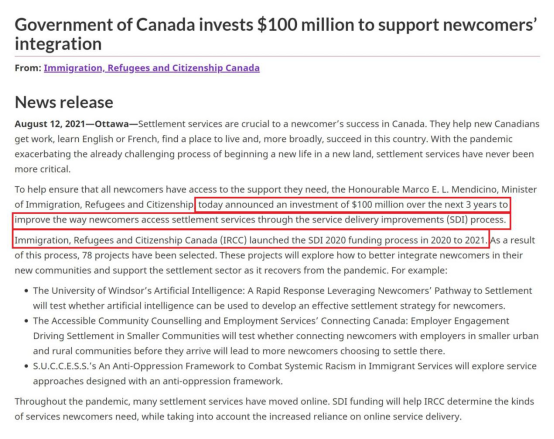
Task: Click the August 12, 2021 Ottawa dateline
Action: (76, 124)
